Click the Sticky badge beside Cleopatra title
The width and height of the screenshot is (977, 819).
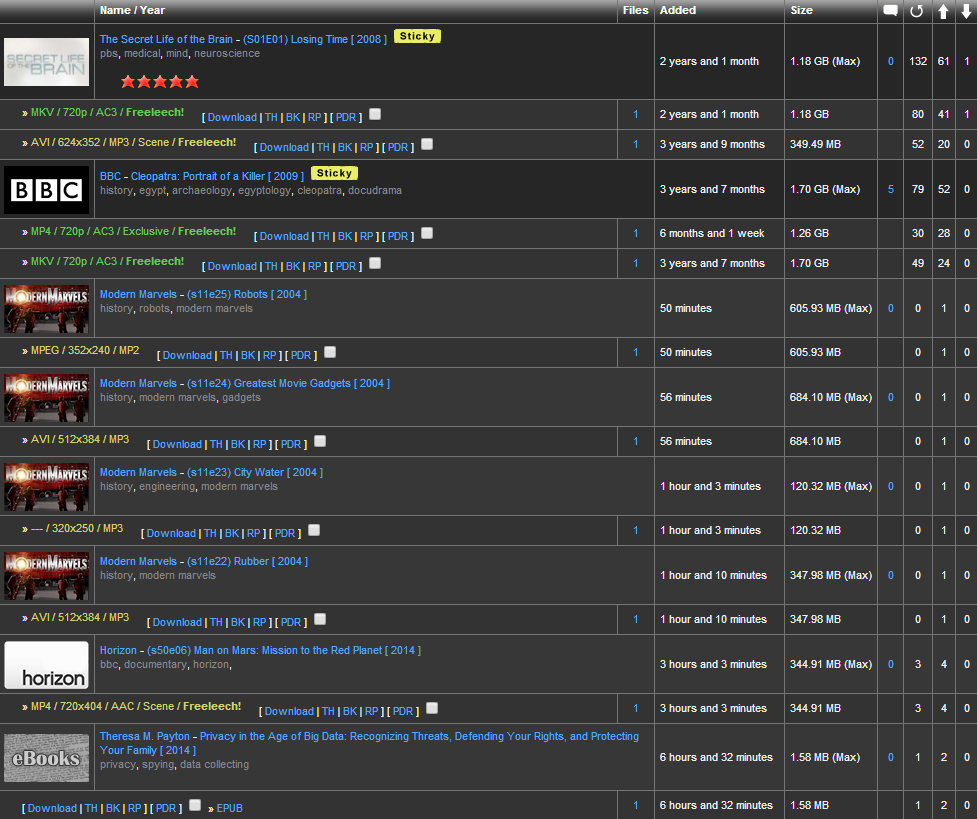point(335,173)
